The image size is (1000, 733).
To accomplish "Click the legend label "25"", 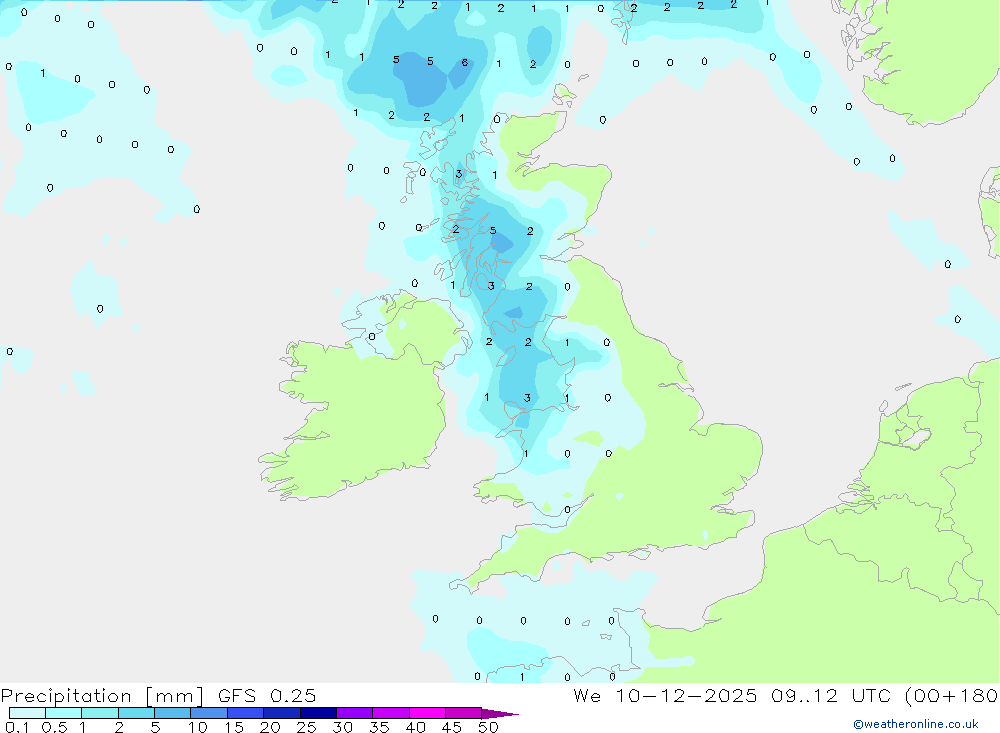I will tap(307, 727).
